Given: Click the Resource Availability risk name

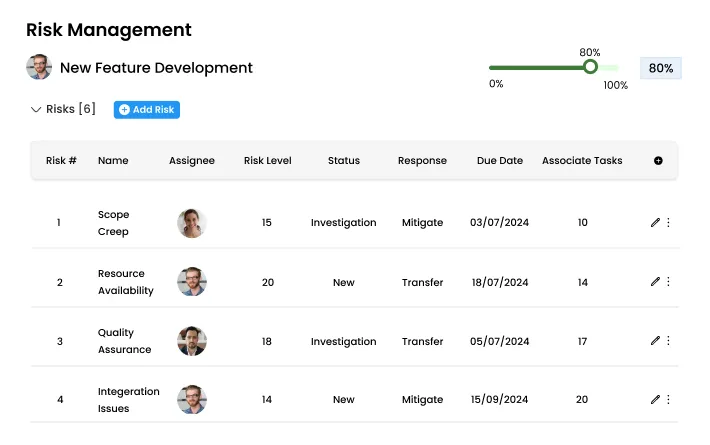Looking at the screenshot, I should [x=125, y=282].
